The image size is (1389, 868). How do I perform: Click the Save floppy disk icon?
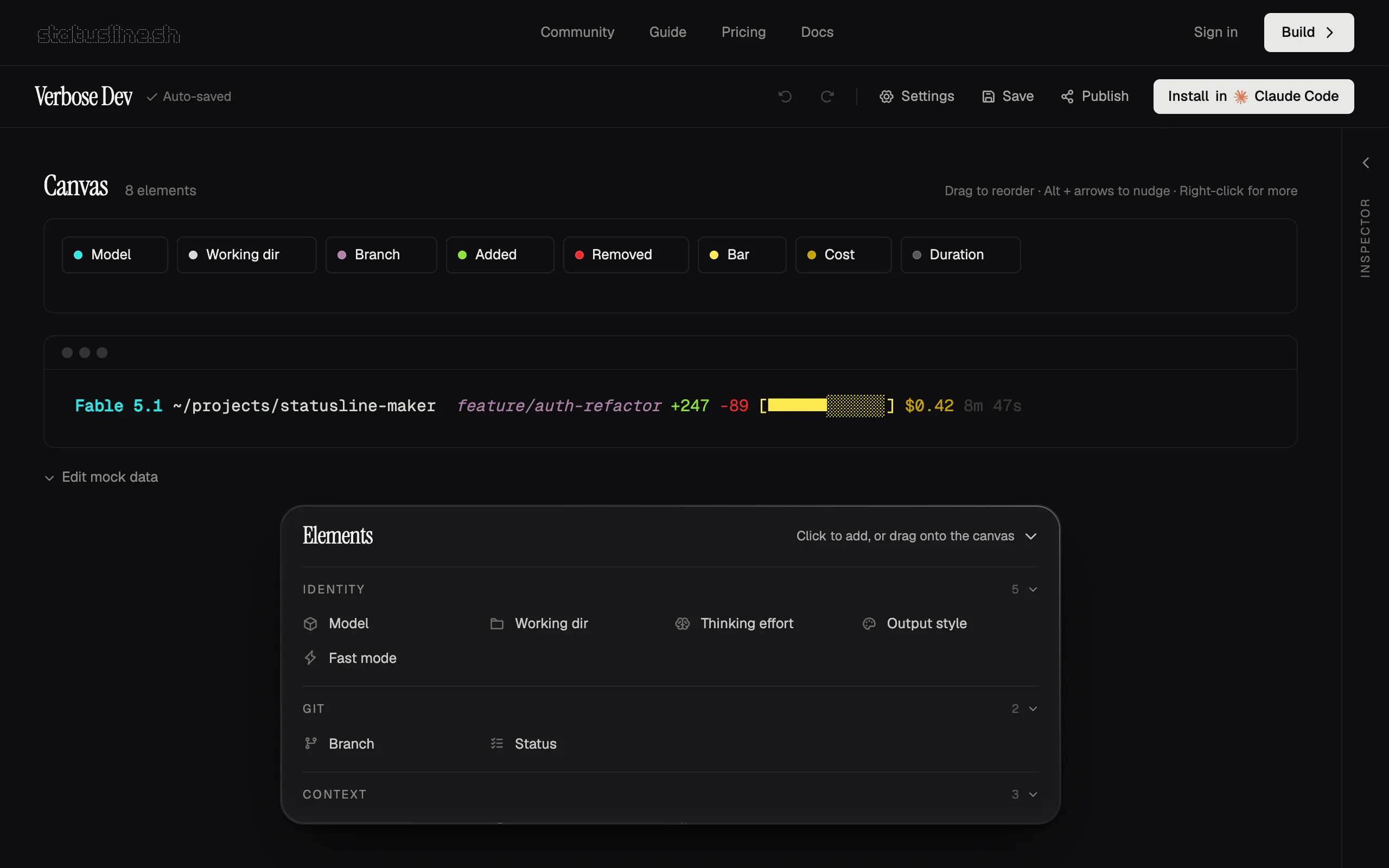[988, 97]
